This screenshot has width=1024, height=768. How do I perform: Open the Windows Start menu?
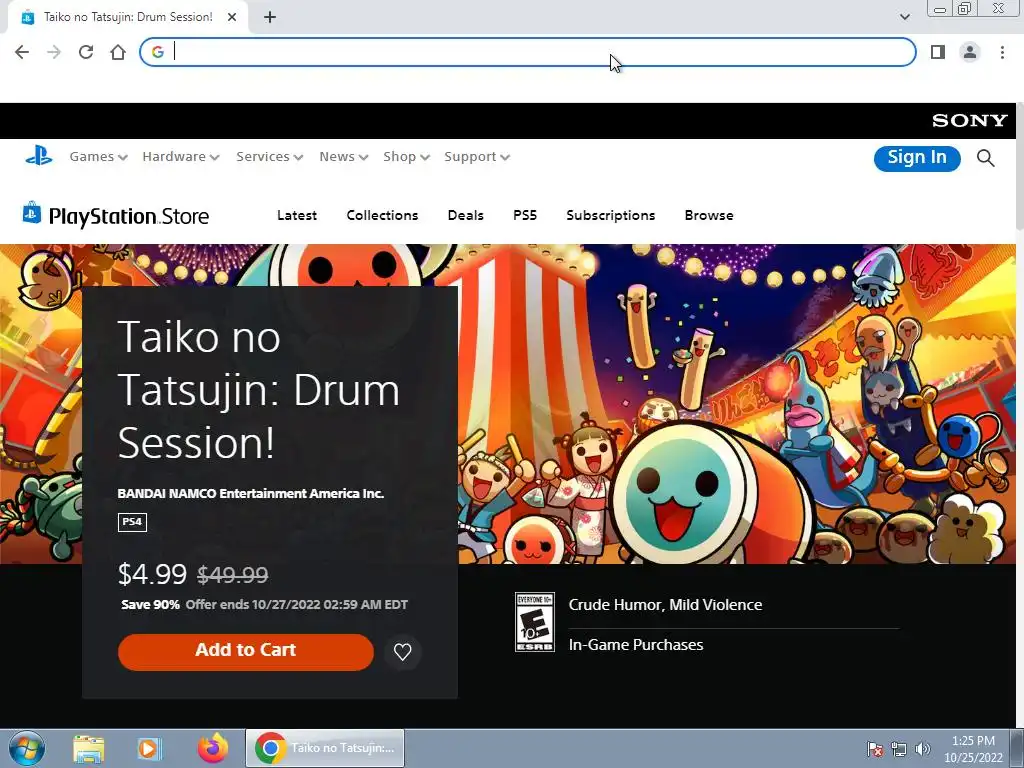(x=27, y=748)
